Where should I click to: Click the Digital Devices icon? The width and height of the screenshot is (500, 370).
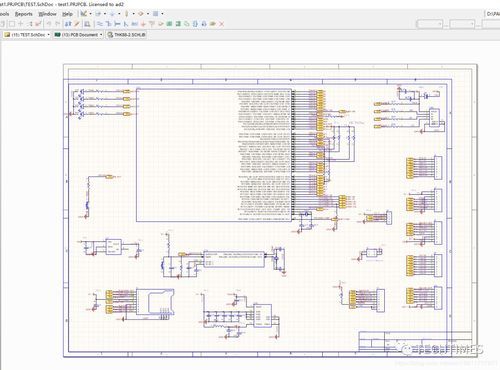127,14
